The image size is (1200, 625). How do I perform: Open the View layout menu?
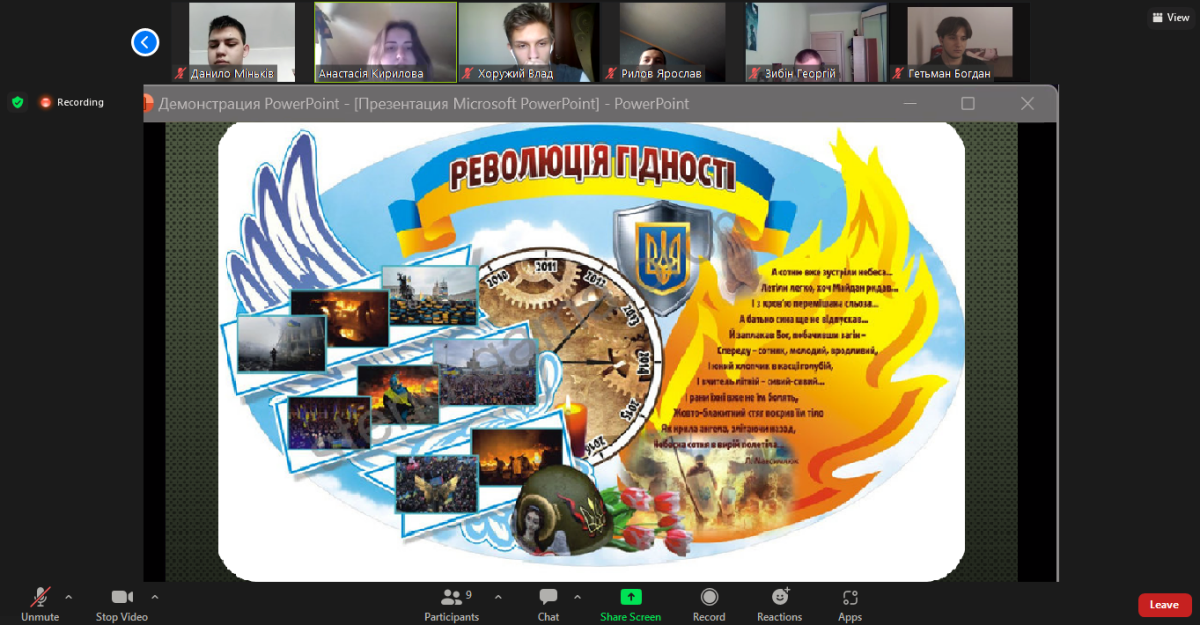click(x=1169, y=17)
